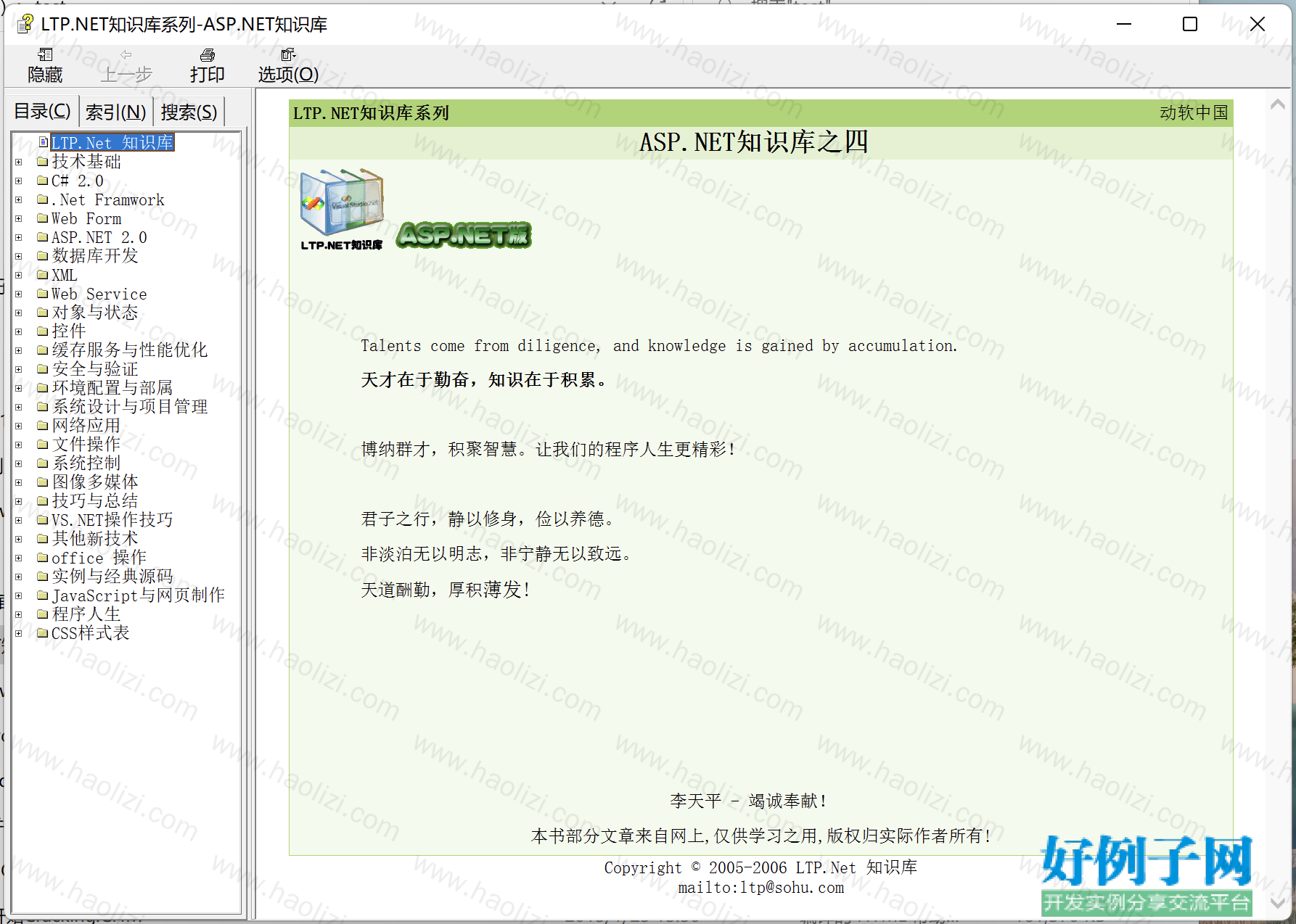Select the VS.NET操作技巧 tree item
The height and width of the screenshot is (924, 1296).
point(112,520)
